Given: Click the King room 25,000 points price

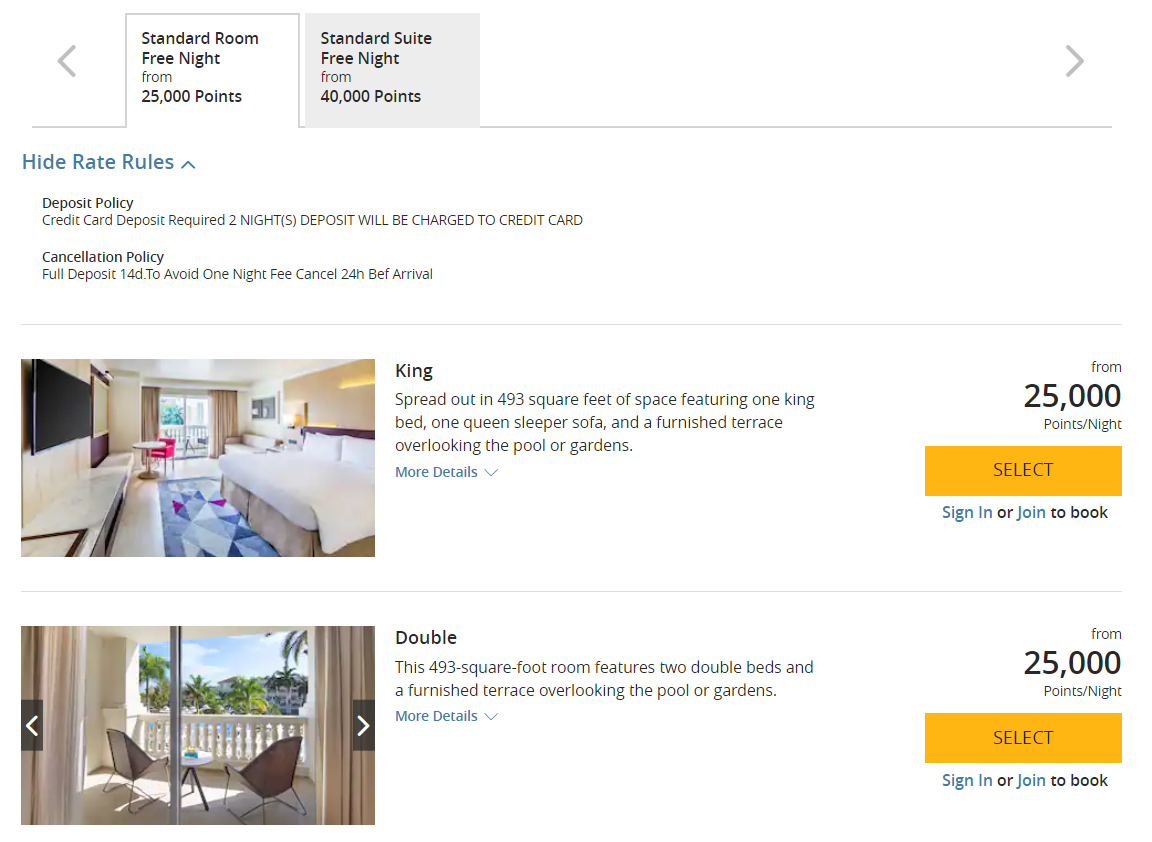Looking at the screenshot, I should (1072, 396).
